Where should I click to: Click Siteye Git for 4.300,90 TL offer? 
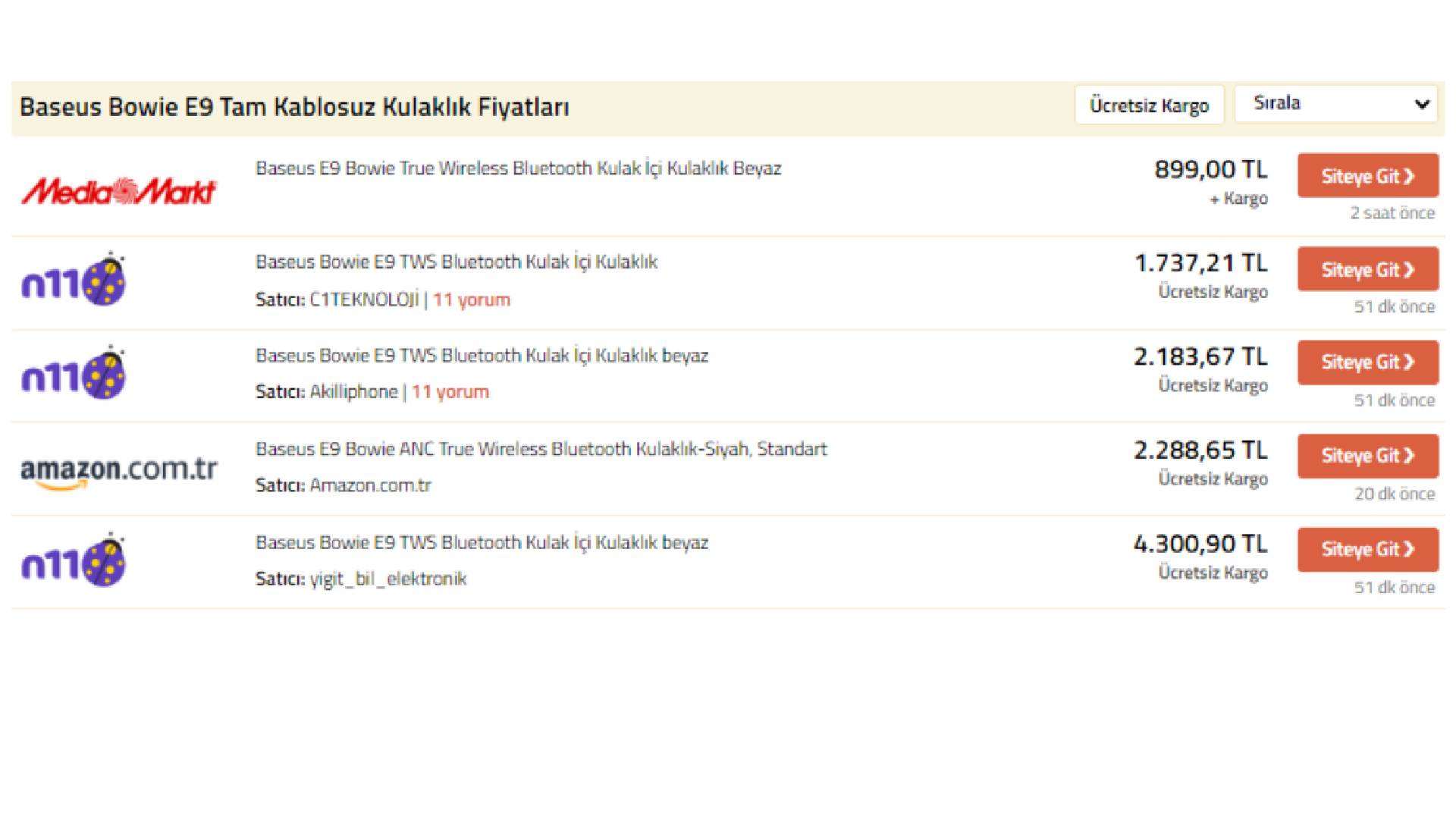pyautogui.click(x=1367, y=549)
